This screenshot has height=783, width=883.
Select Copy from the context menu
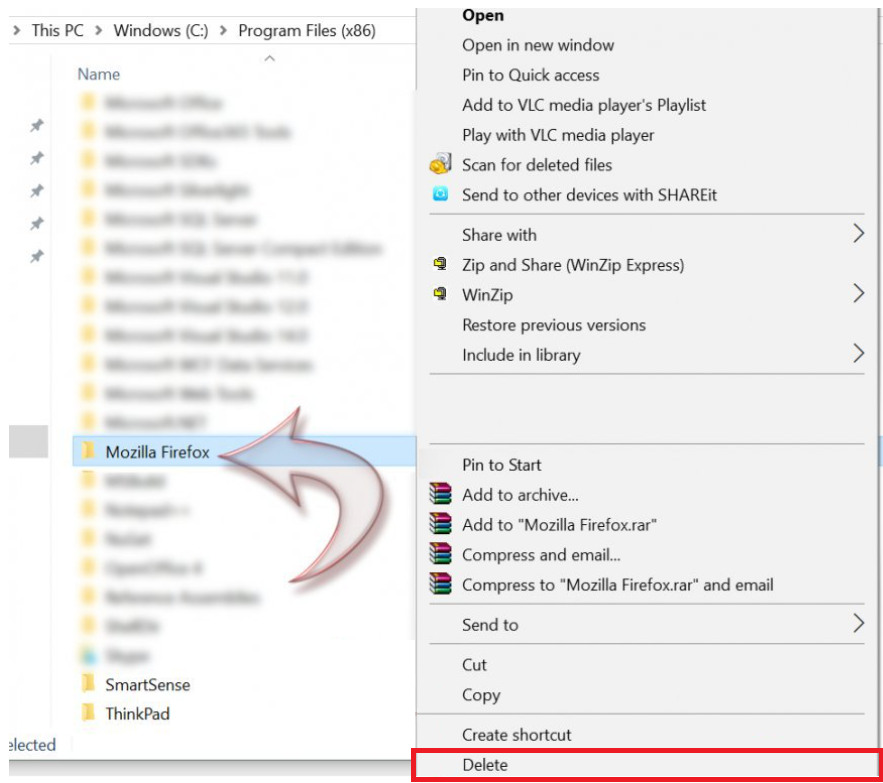[481, 695]
